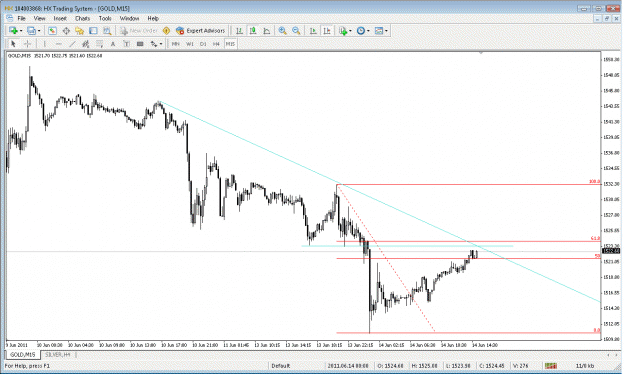
Task: Click the chart's document icon in menu bar
Action: pos(10,18)
